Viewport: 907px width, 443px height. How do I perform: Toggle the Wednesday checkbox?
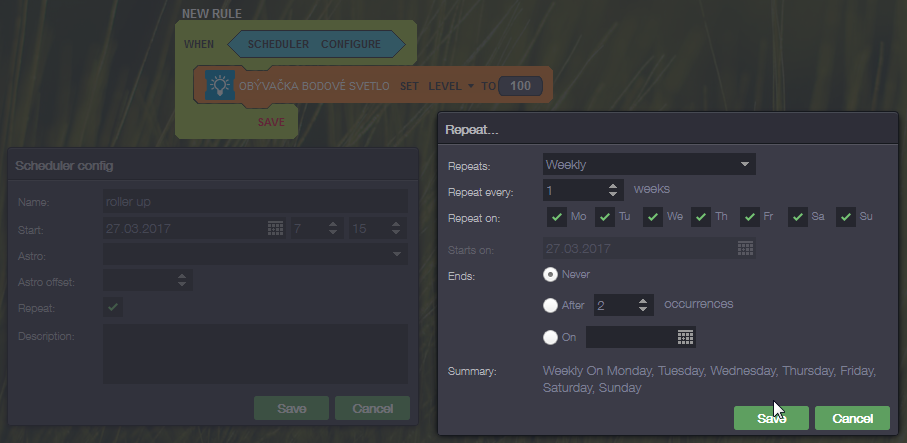pyautogui.click(x=653, y=217)
